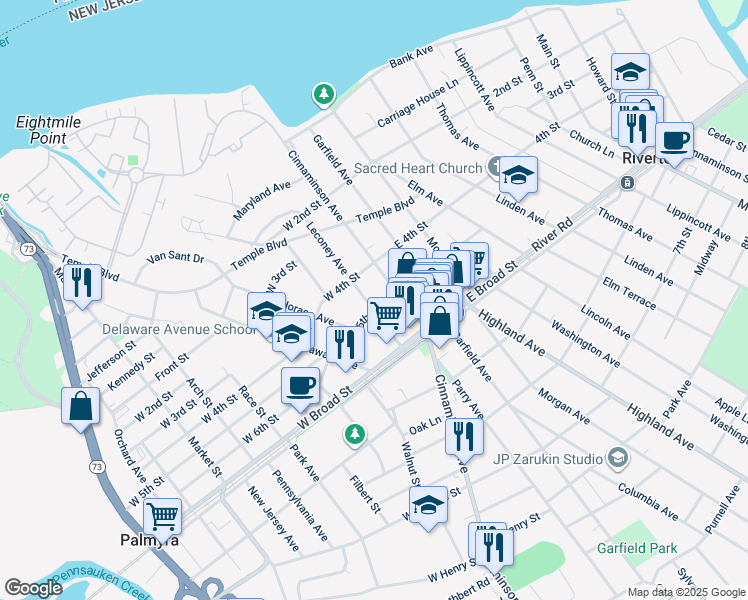Screen dimensions: 748x600
Task: Click the New Jersey Ave street label
Action: click(x=273, y=518)
